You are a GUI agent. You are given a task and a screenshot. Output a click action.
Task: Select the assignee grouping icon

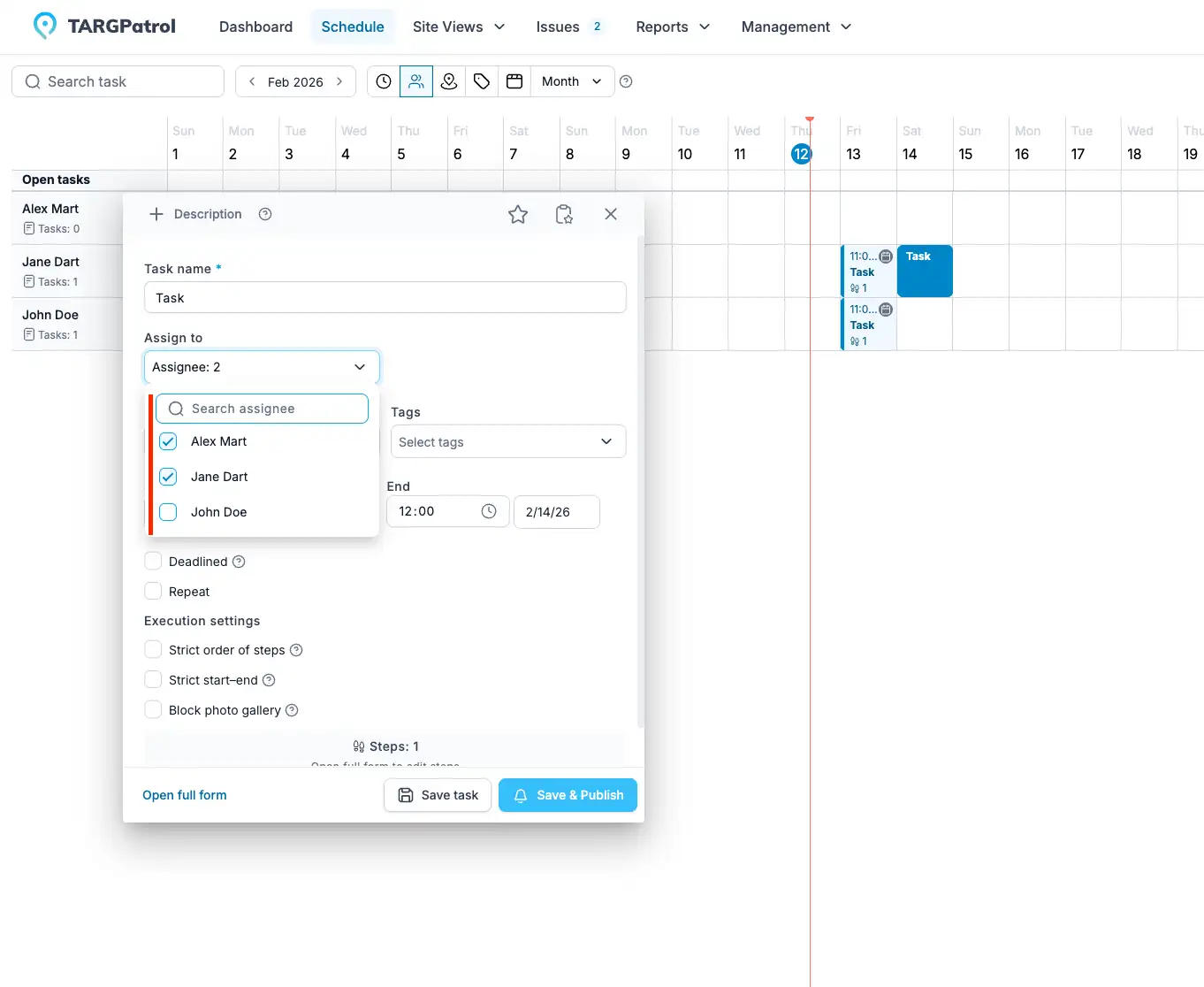click(x=416, y=81)
